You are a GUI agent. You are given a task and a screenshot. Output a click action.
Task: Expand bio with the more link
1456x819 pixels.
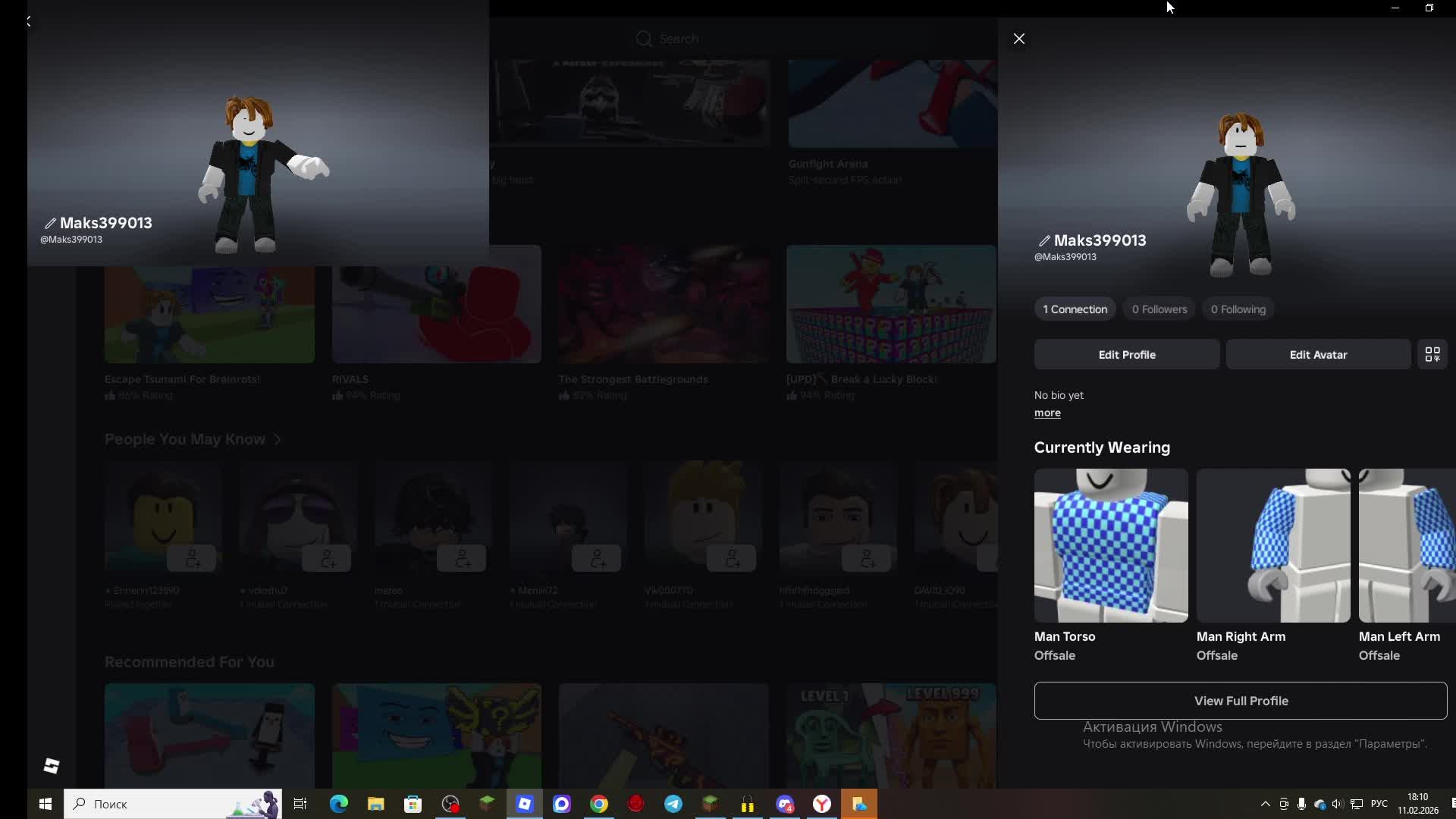[1047, 413]
